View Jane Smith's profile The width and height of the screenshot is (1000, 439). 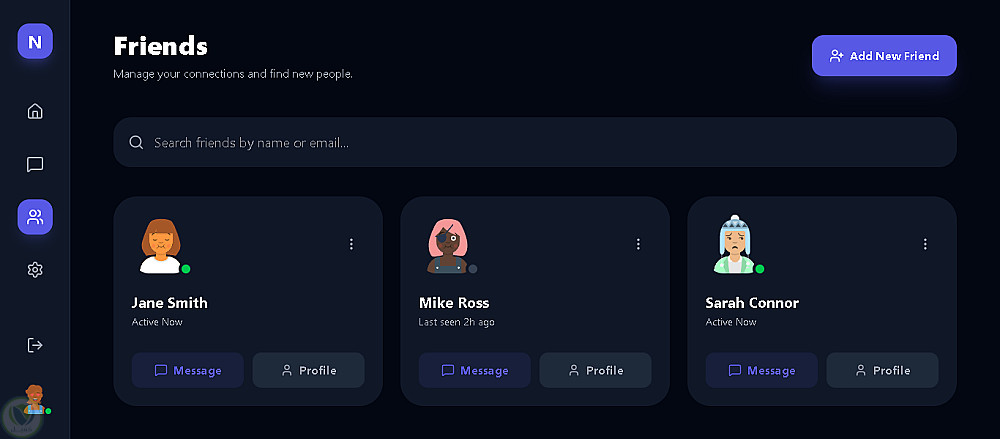(308, 370)
